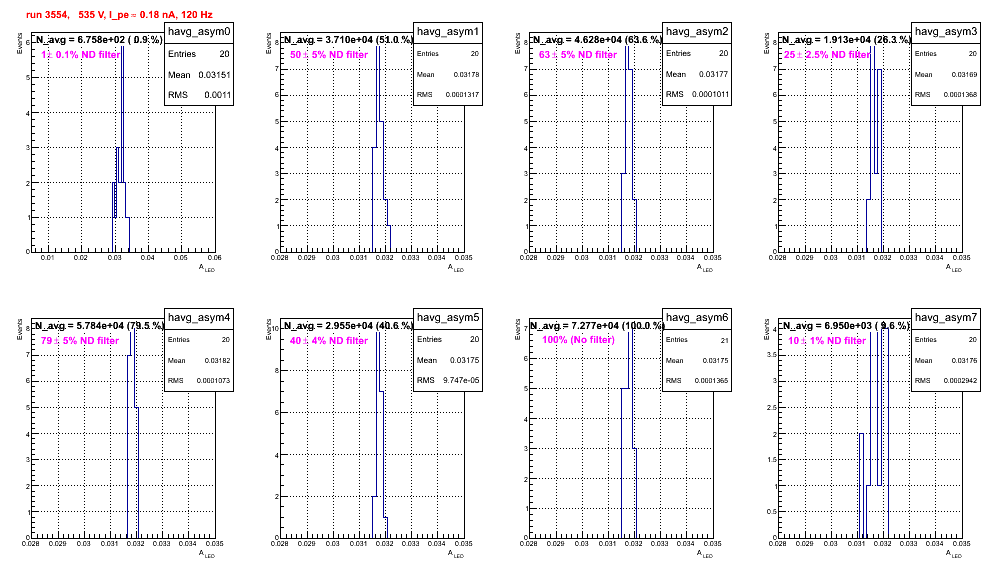The image size is (996, 572).
Task: Select the havg_asym2 stats box title
Action: pos(697,31)
